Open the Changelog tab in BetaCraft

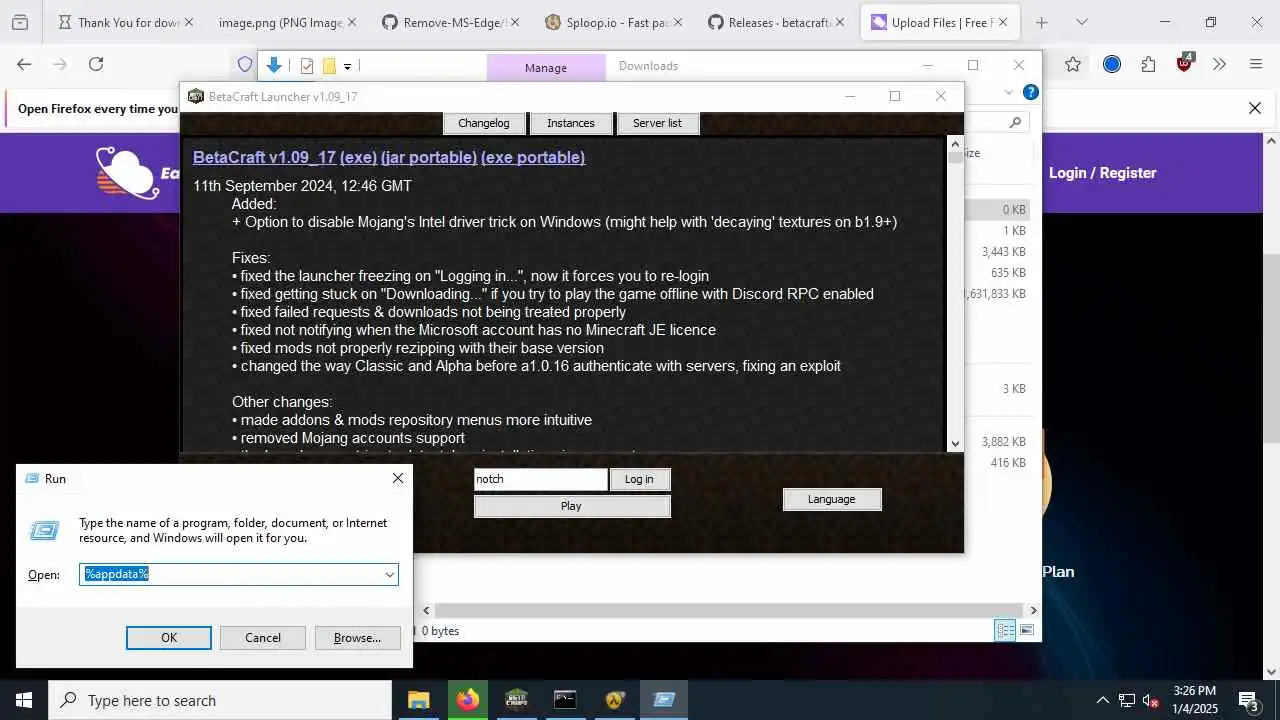tap(484, 123)
